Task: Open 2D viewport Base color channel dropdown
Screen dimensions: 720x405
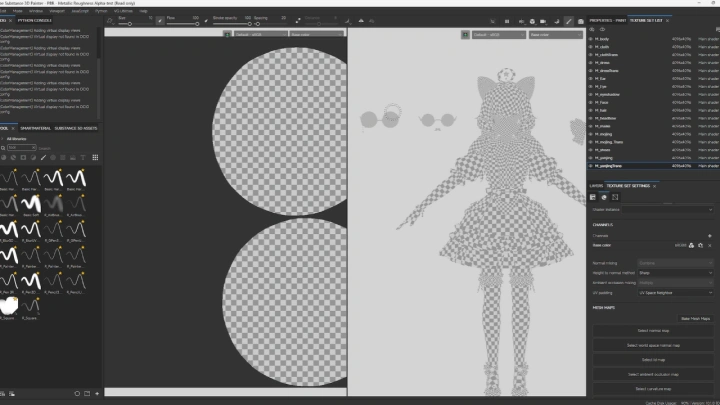Action: (x=316, y=34)
